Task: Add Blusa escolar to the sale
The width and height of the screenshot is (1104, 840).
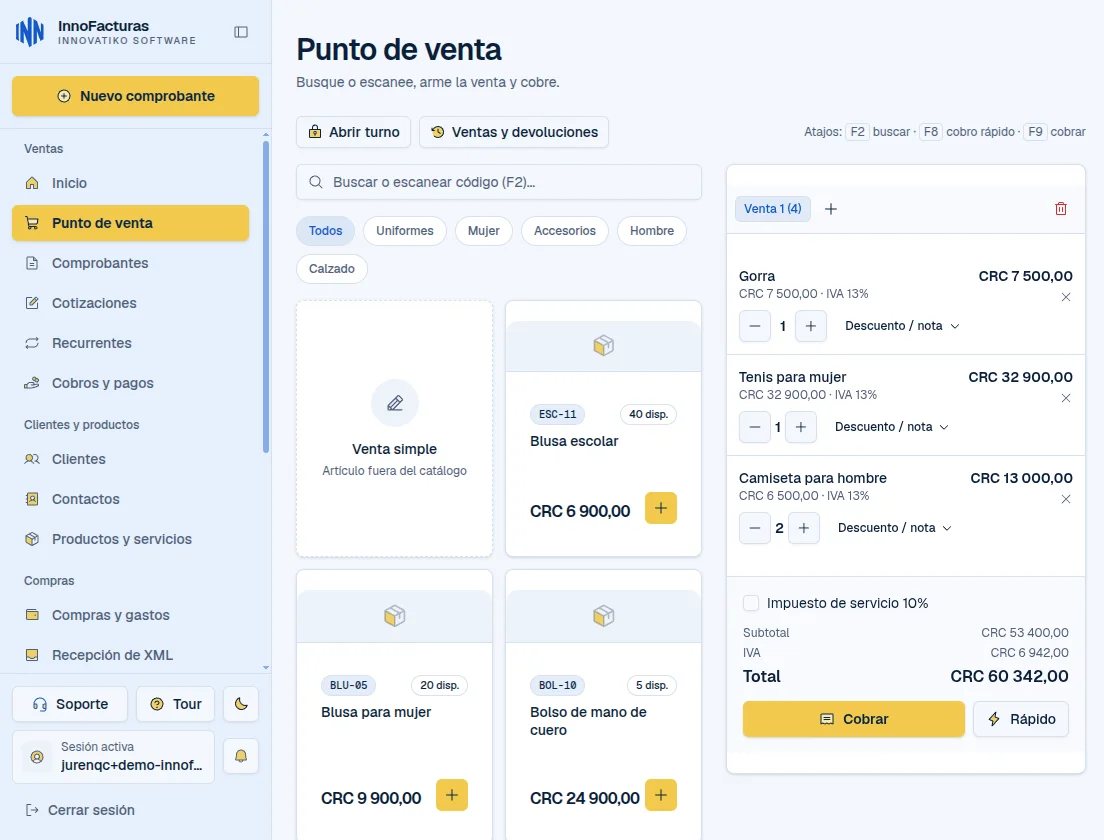Action: point(660,508)
